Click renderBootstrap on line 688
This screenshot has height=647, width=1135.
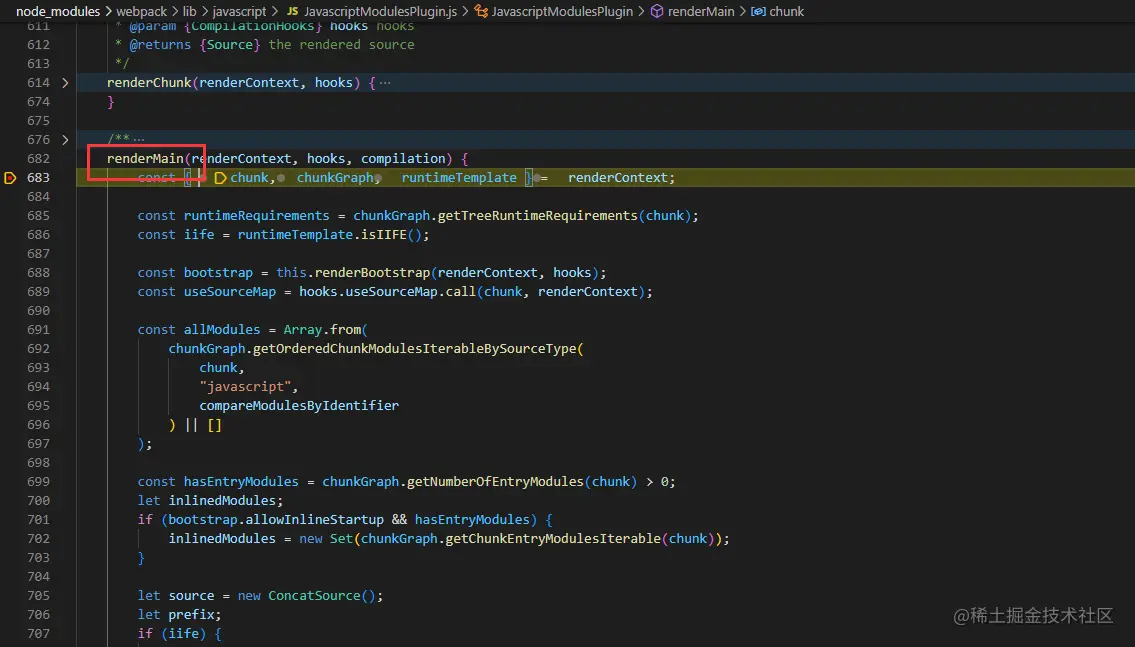(372, 273)
